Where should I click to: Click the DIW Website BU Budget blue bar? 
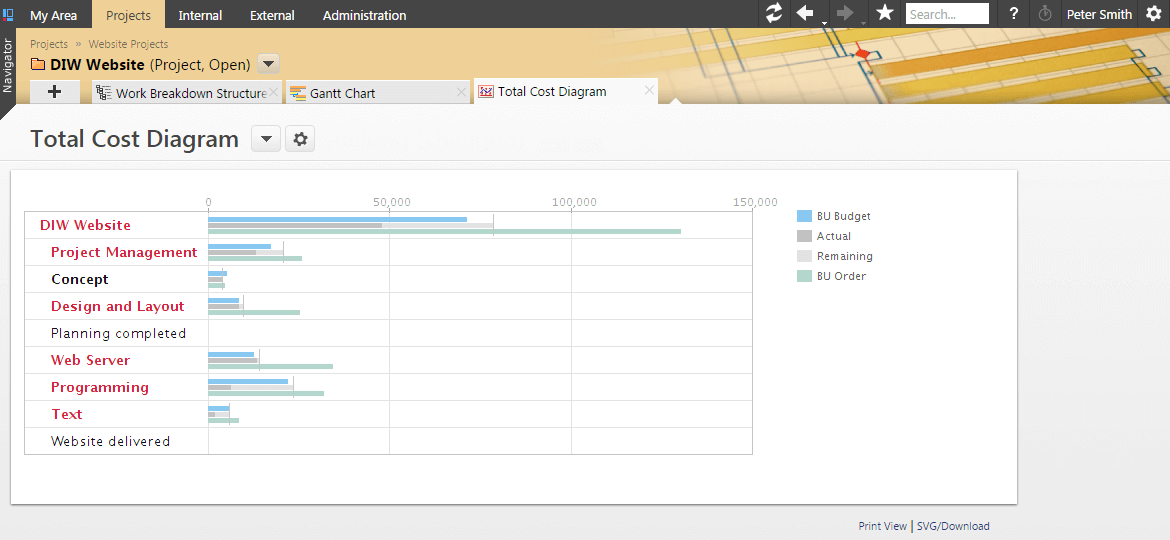tap(337, 219)
